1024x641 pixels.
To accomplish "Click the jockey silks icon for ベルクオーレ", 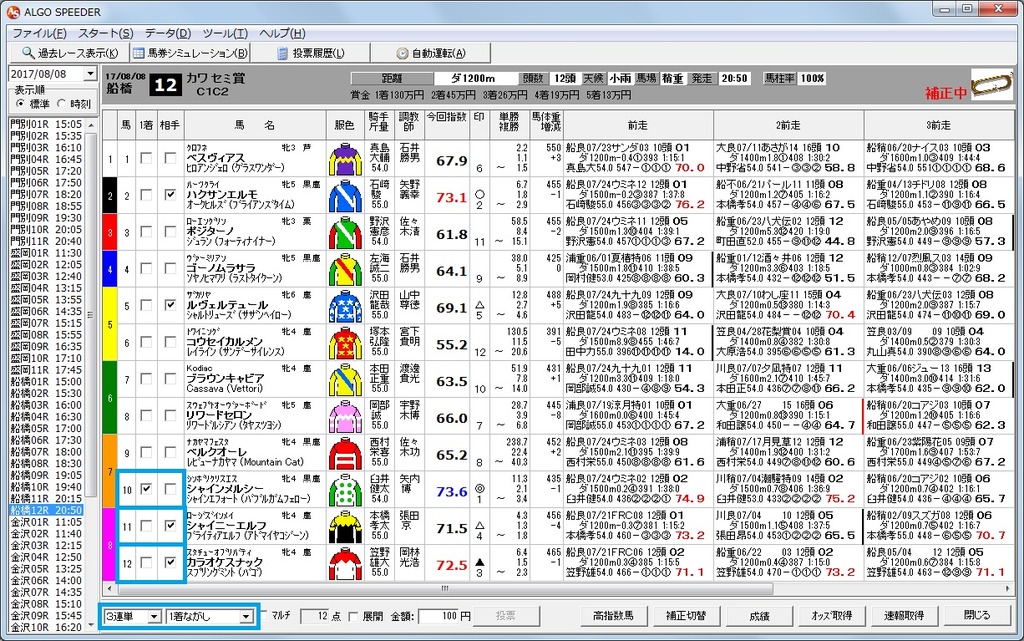I will [x=345, y=452].
